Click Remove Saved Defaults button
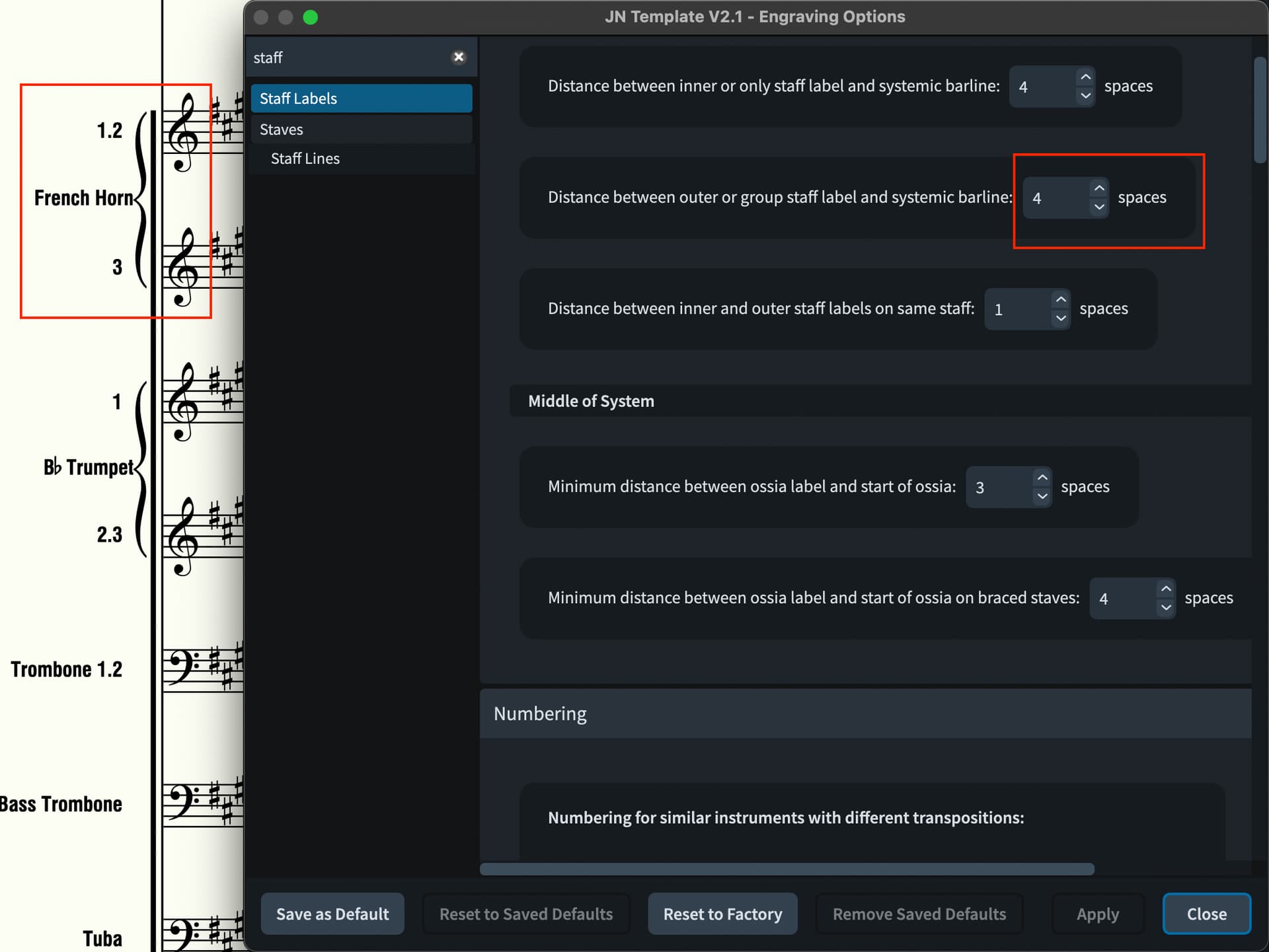Image resolution: width=1269 pixels, height=952 pixels. 919,914
